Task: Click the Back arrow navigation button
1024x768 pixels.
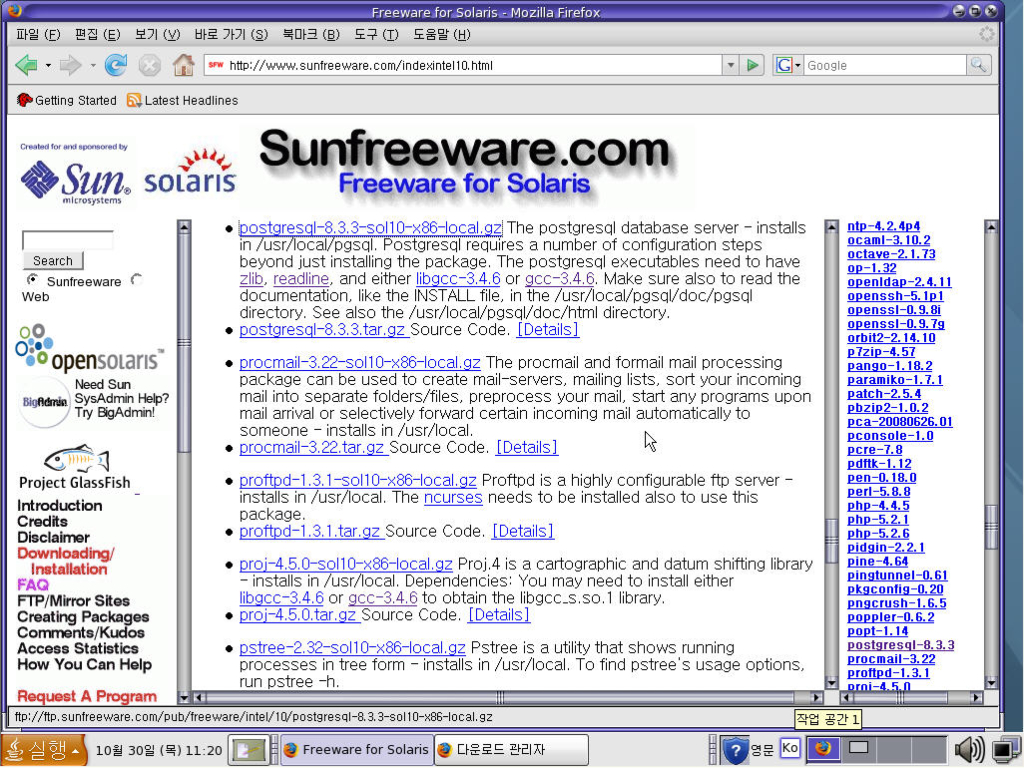Action: click(x=27, y=65)
